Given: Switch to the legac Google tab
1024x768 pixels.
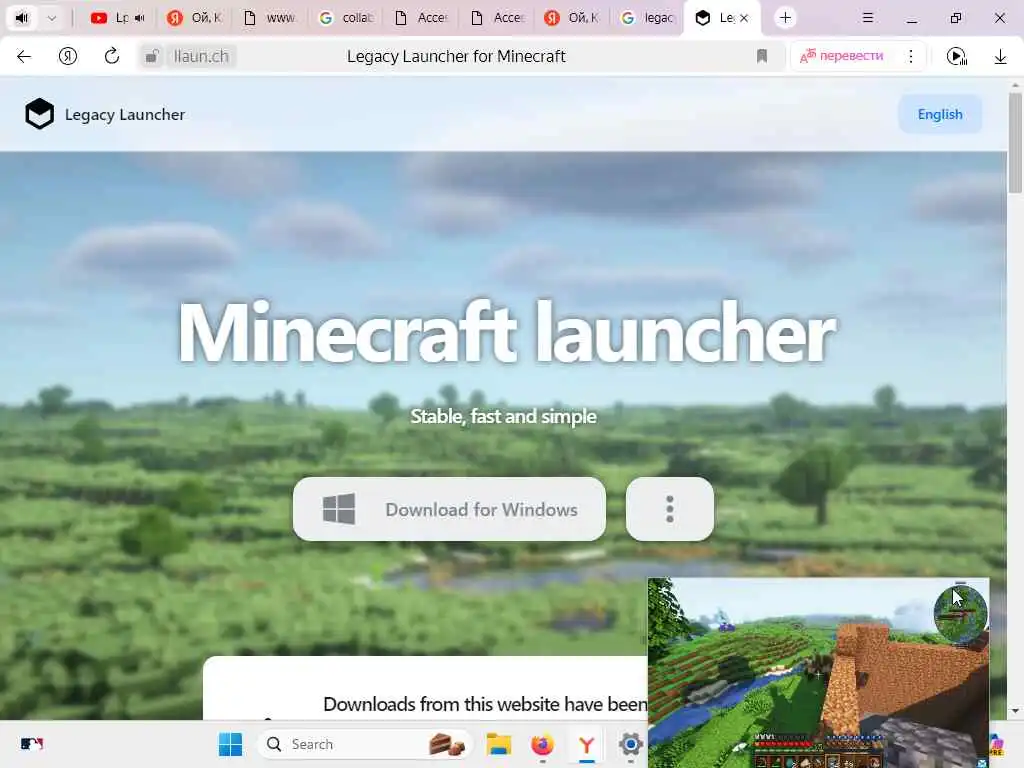Looking at the screenshot, I should (x=647, y=18).
